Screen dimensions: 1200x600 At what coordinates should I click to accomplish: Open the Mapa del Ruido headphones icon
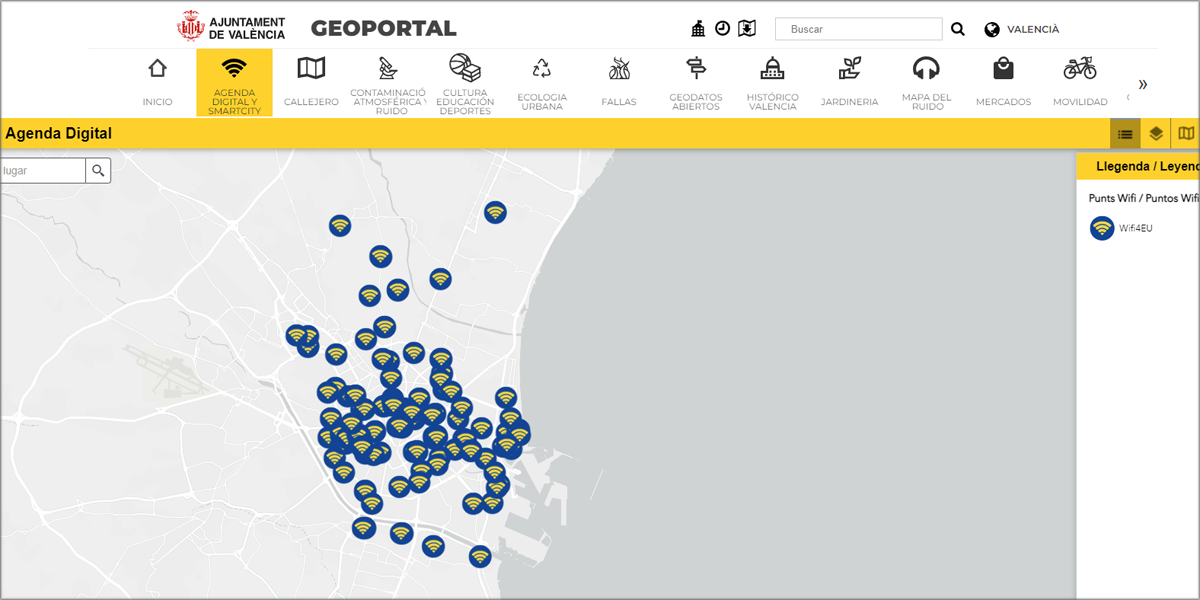pos(927,69)
